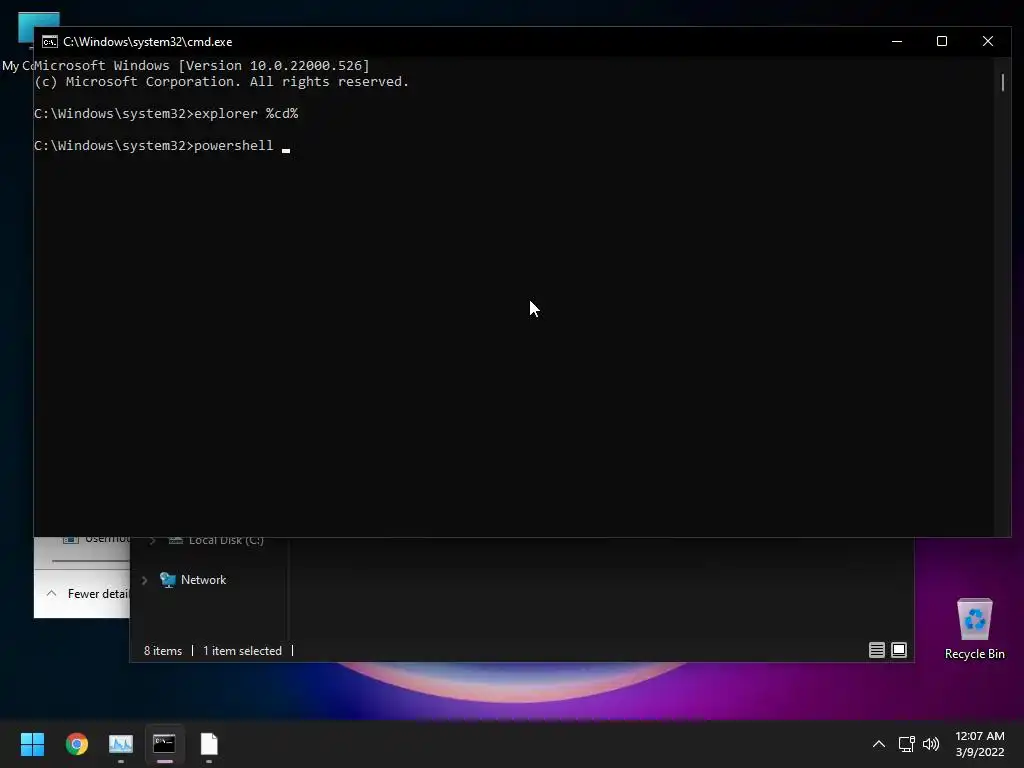Click the Network icon in Explorer sidebar
This screenshot has width=1024, height=768.
point(168,580)
